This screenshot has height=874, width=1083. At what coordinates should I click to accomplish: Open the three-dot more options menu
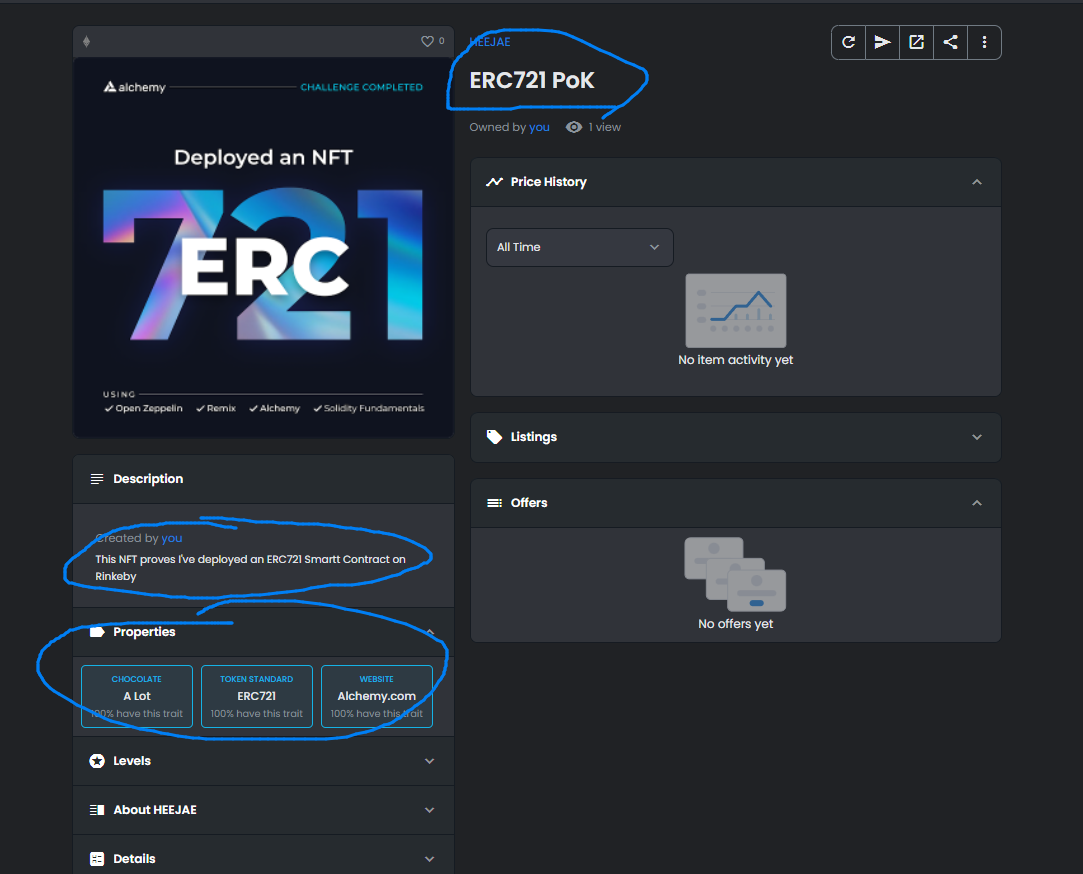click(984, 42)
